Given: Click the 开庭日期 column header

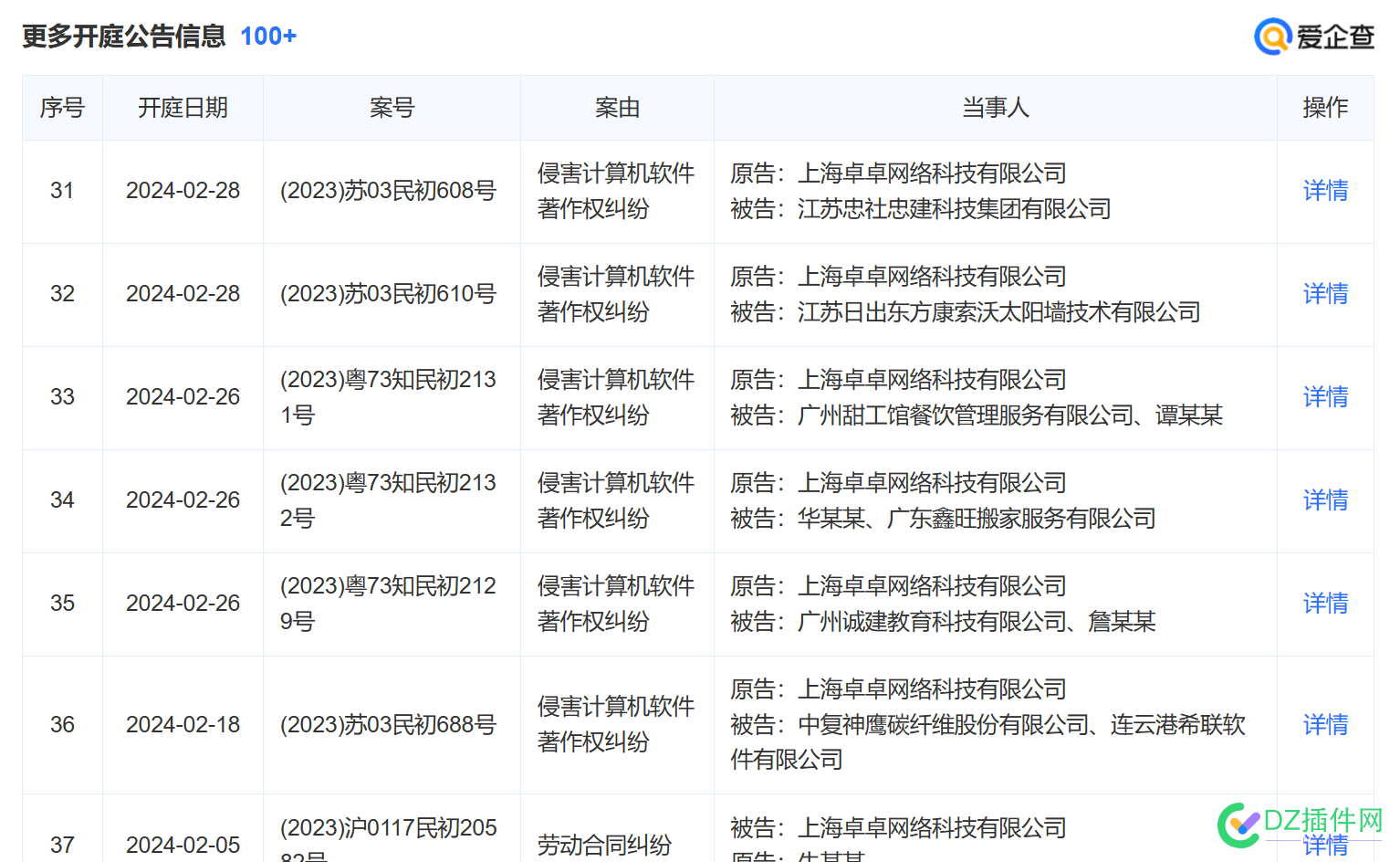Looking at the screenshot, I should click(183, 108).
